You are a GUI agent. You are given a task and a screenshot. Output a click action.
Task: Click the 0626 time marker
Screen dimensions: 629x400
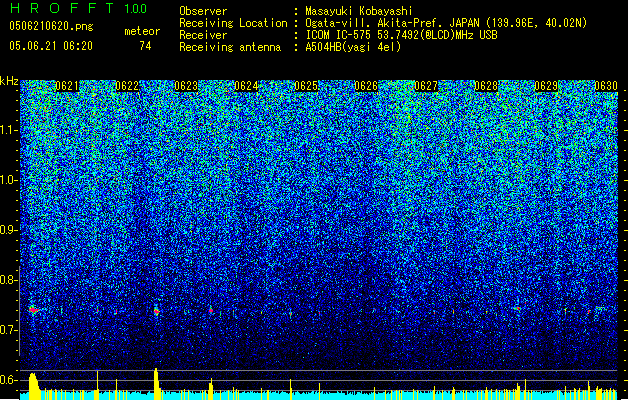click(366, 86)
